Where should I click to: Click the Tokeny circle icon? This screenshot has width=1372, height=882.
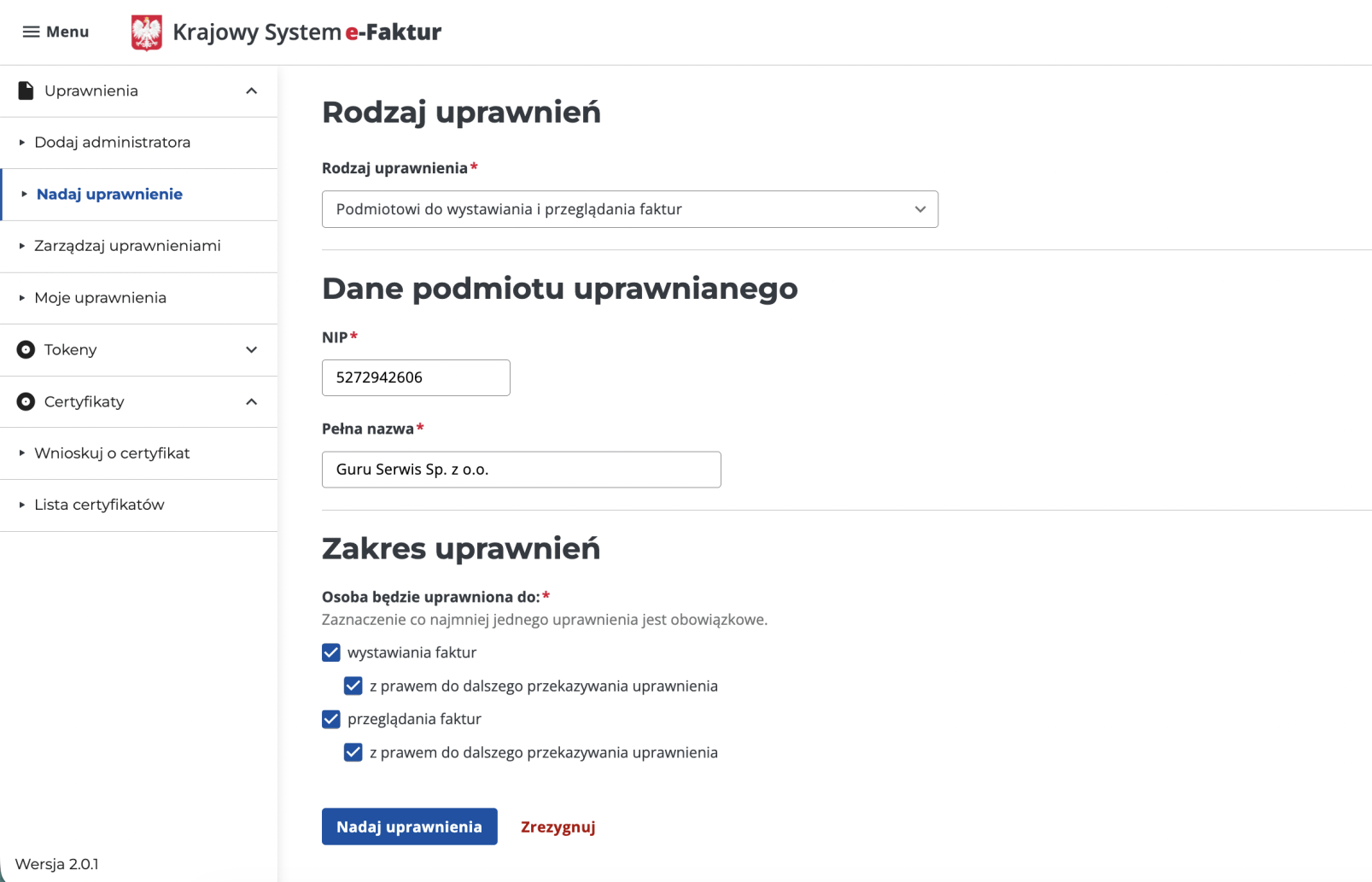(26, 350)
